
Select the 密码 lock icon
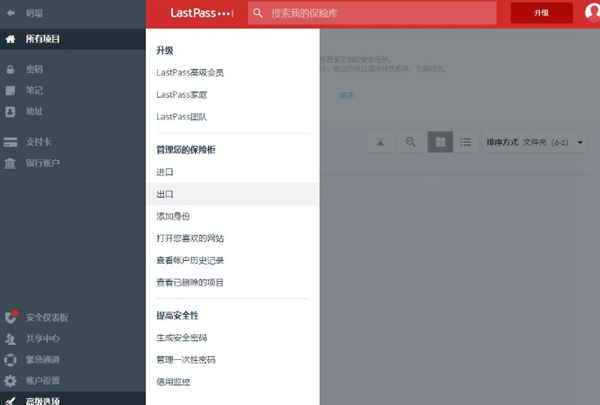tap(10, 69)
